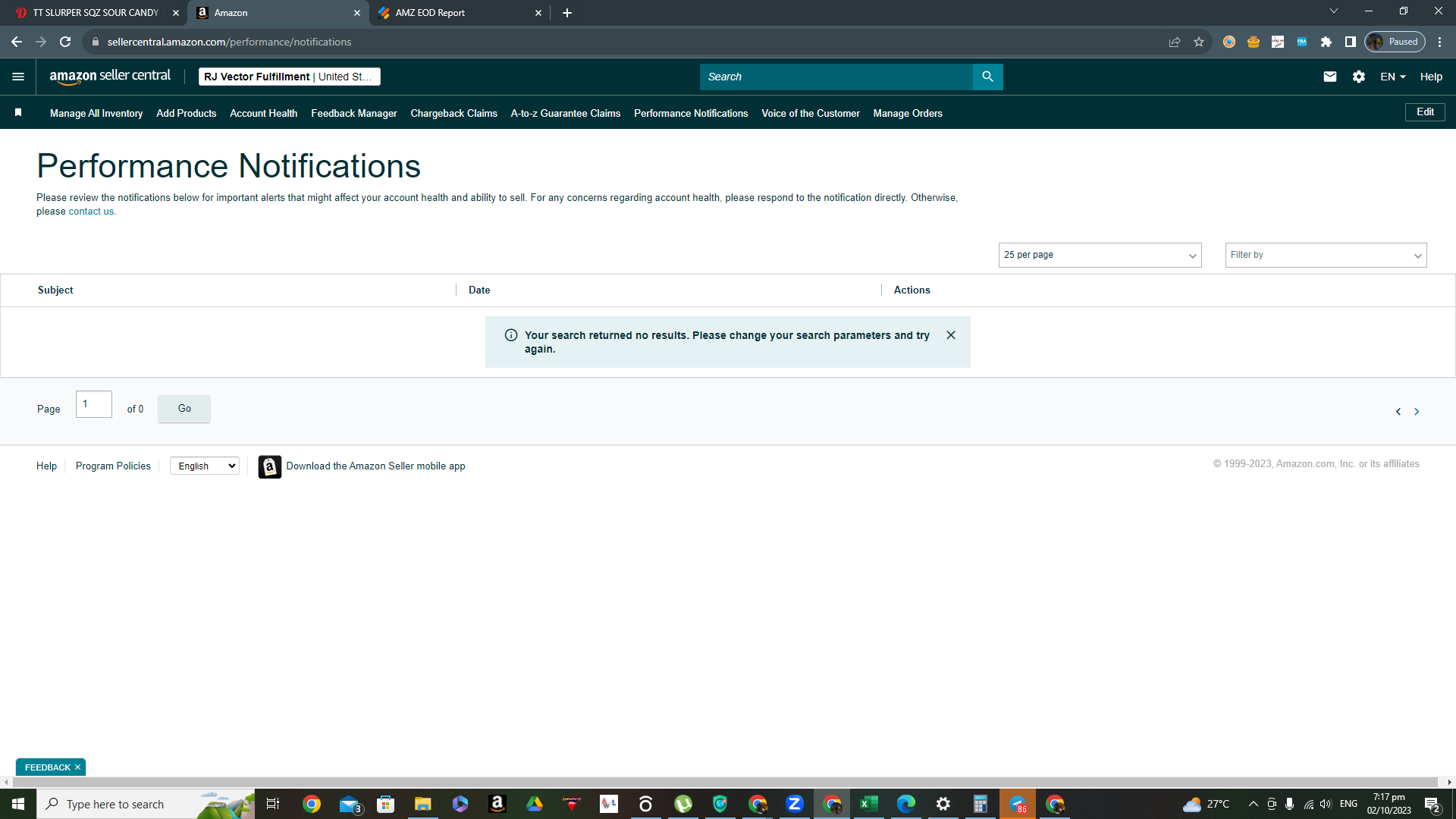Open the footer Help link
1456x819 pixels.
46,466
